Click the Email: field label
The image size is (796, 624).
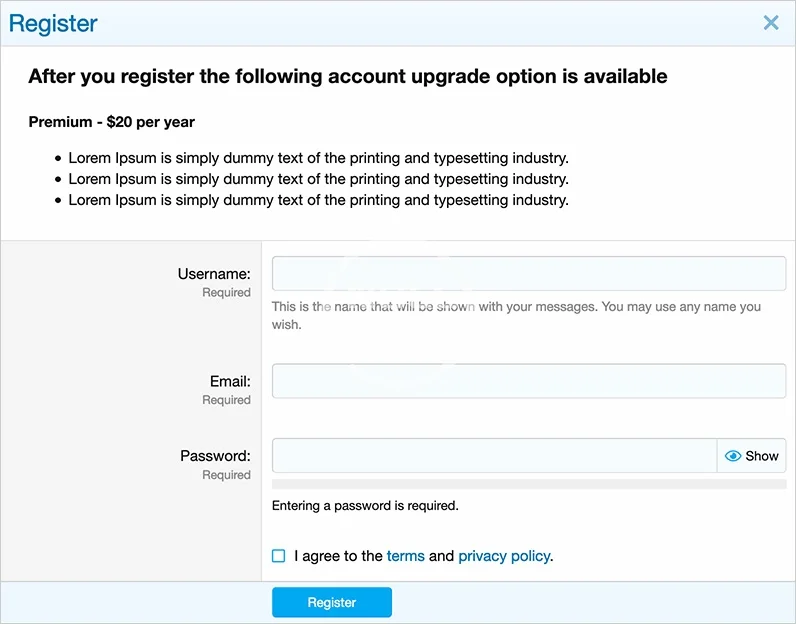point(230,381)
